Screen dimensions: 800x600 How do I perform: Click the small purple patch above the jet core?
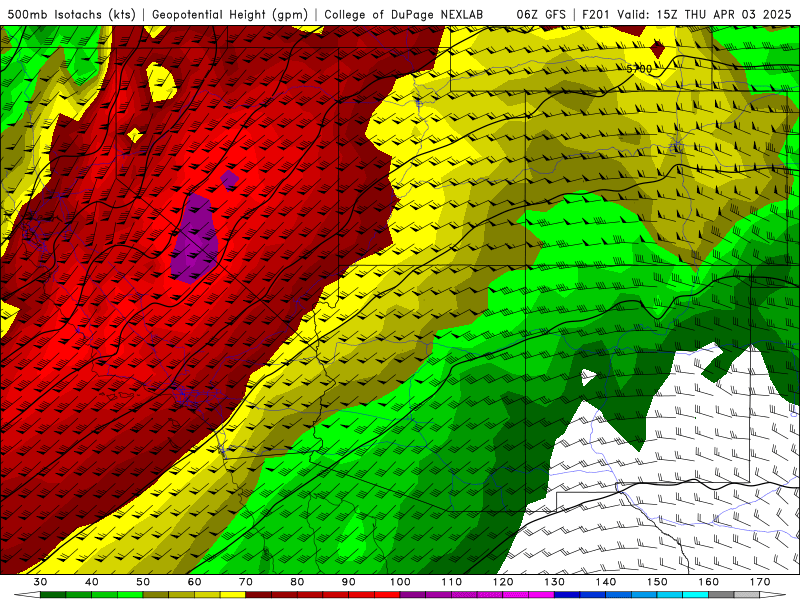[x=230, y=179]
